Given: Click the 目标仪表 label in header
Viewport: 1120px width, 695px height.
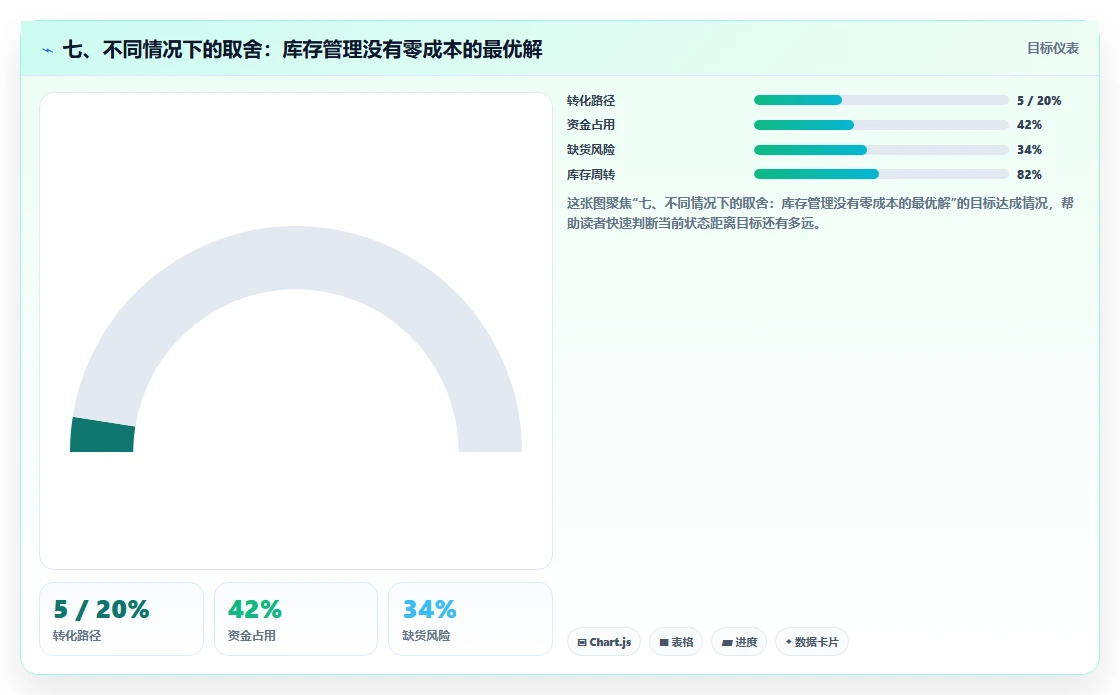Looking at the screenshot, I should (x=1052, y=48).
